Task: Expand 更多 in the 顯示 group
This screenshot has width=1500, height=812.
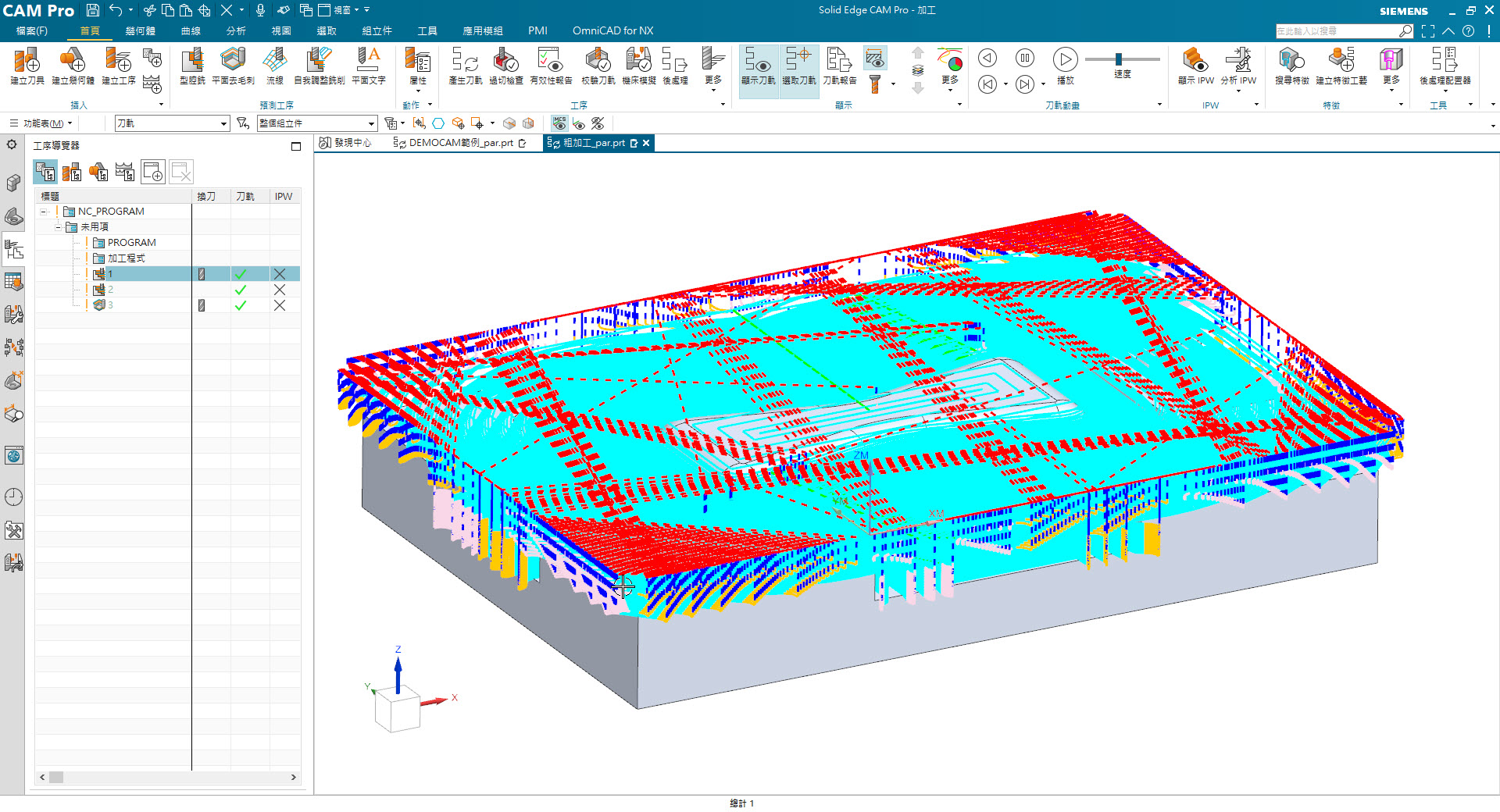Action: click(950, 70)
